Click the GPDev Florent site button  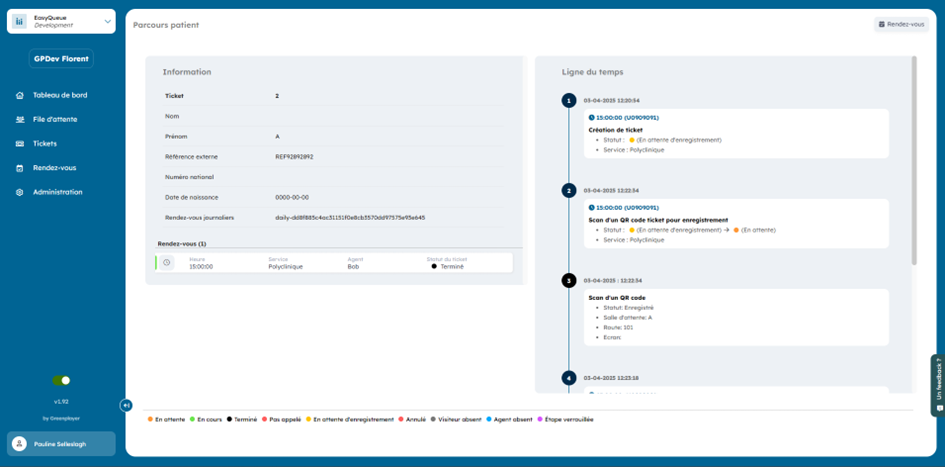(61, 59)
